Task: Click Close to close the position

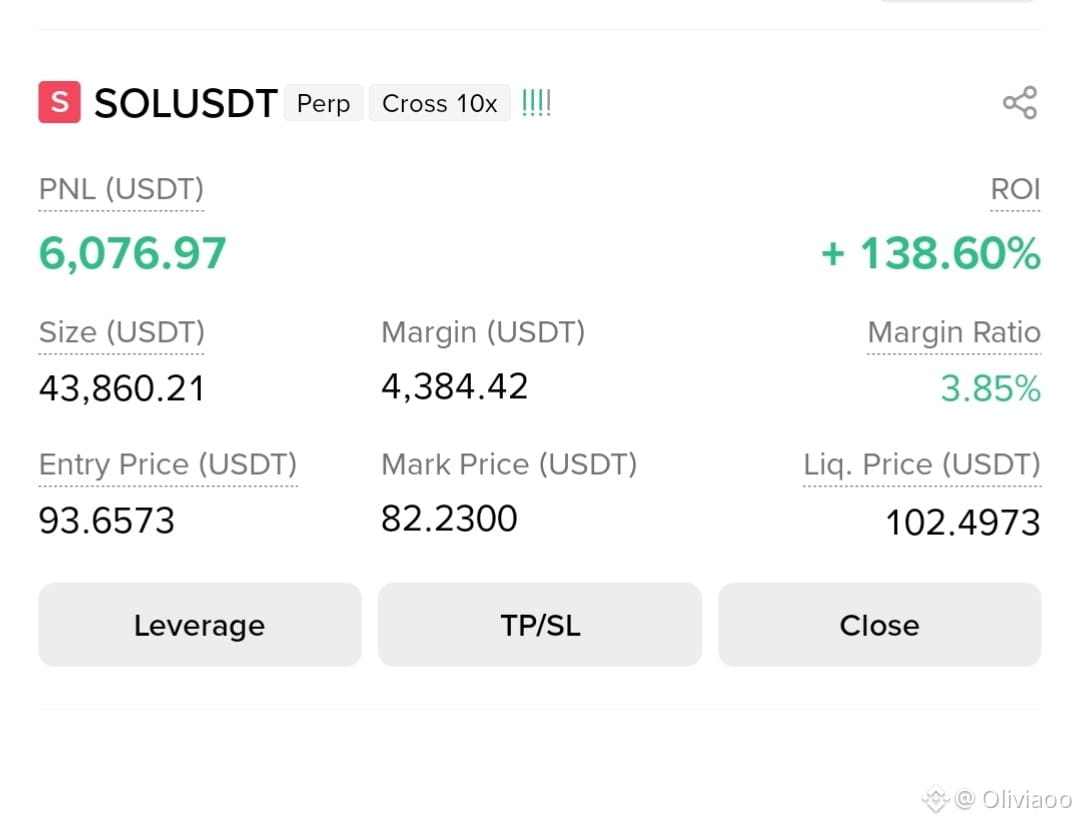Action: [880, 625]
